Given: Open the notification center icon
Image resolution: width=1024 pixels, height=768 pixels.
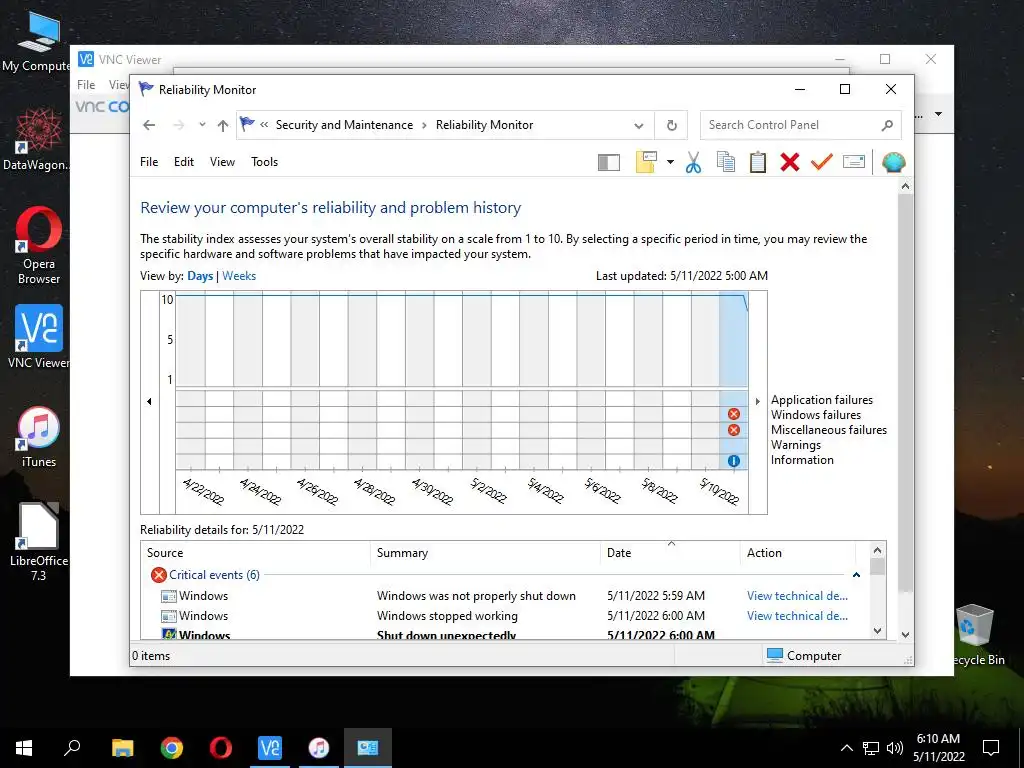Looking at the screenshot, I should coord(991,748).
